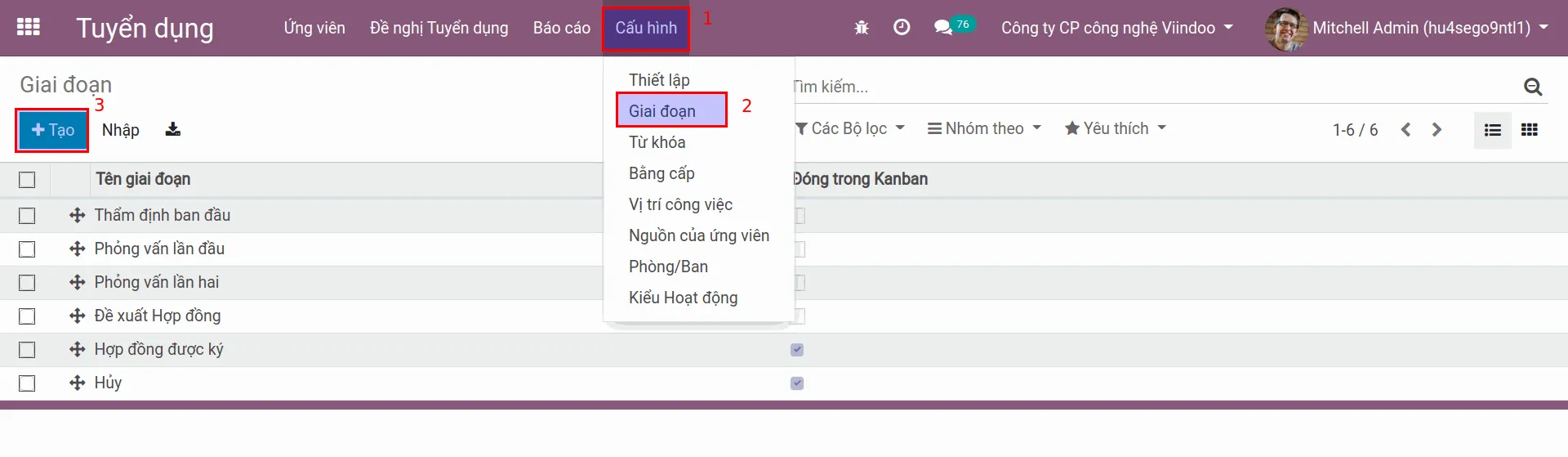Click the search magnifier icon

click(x=1533, y=87)
